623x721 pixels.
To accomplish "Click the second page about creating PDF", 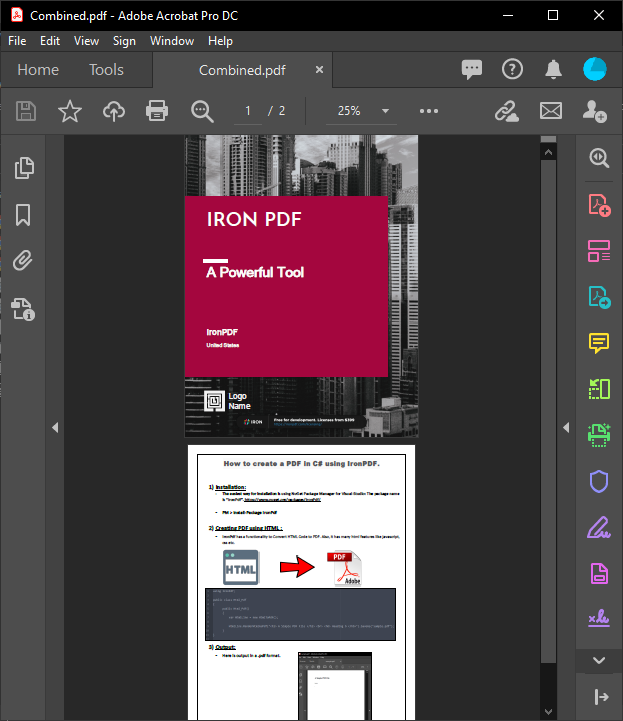I will (x=301, y=582).
